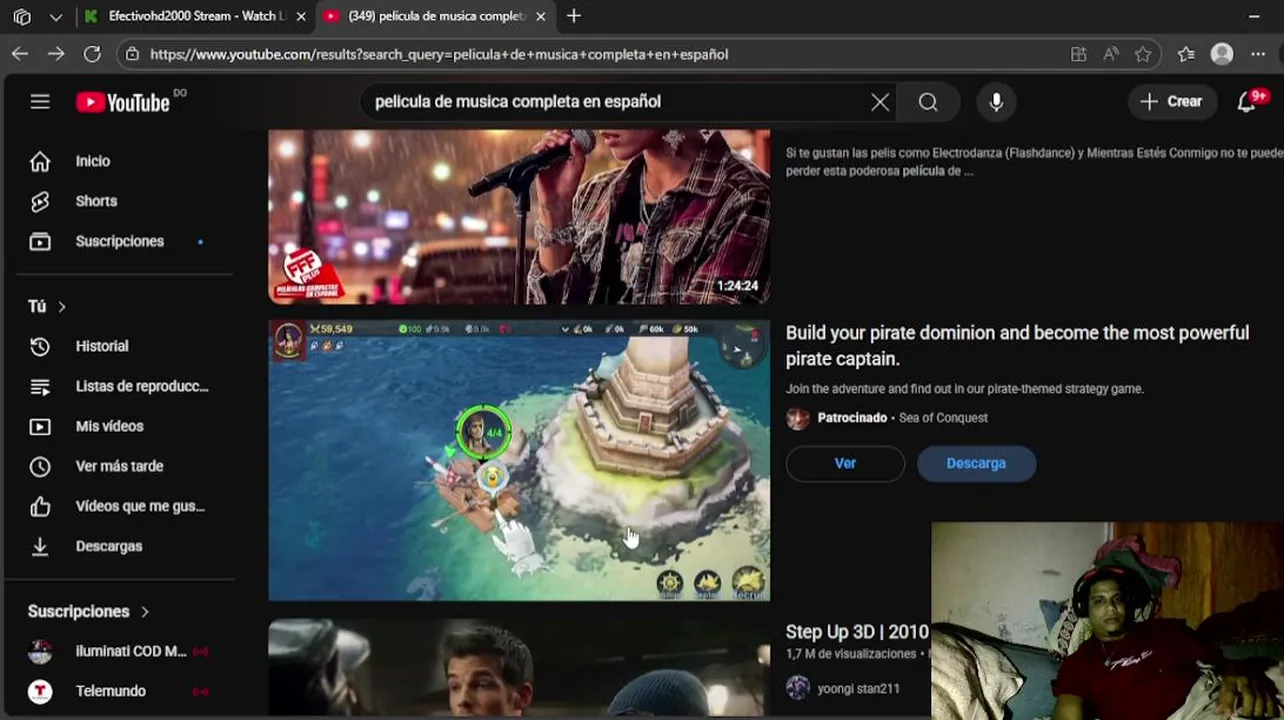Open the Sea of Conquest ad thumbnail

tap(519, 460)
